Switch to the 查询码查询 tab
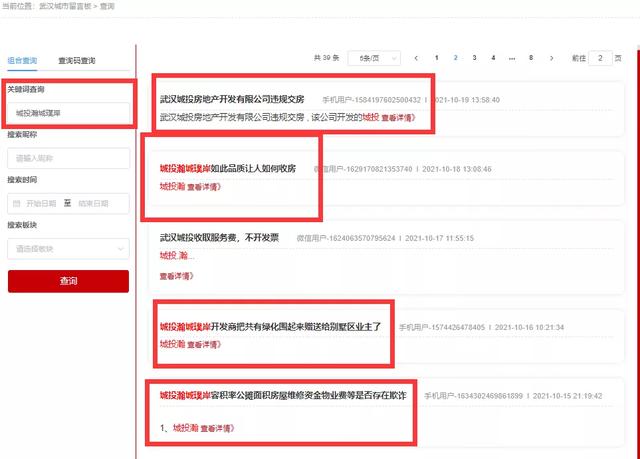Image resolution: width=640 pixels, height=459 pixels. (x=77, y=60)
